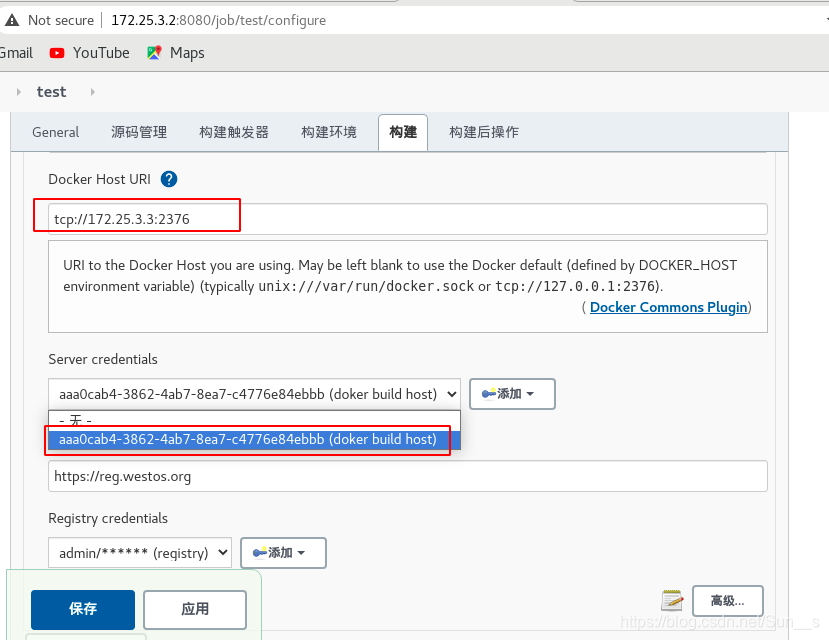Open the Server credentials dropdown
The height and width of the screenshot is (640, 829).
(254, 394)
